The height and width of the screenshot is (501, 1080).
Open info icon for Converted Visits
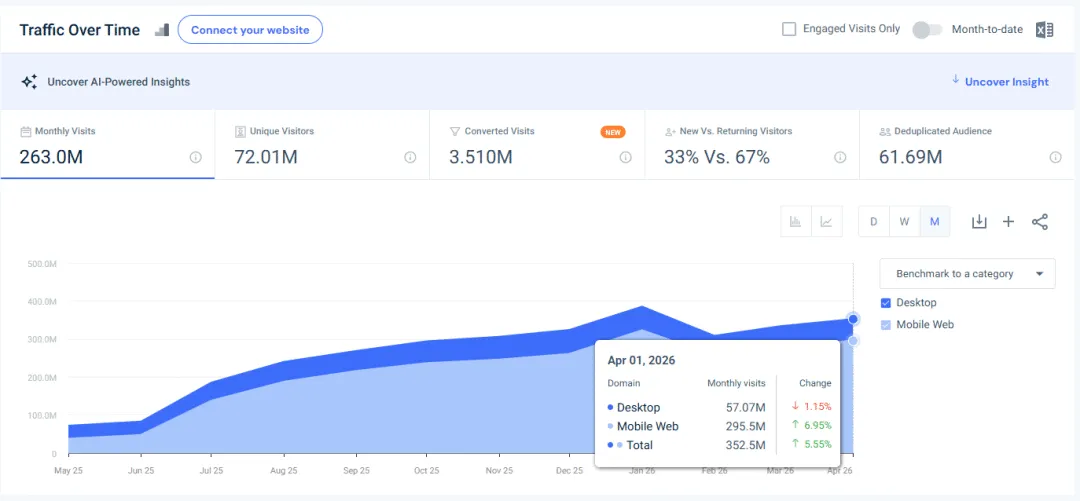coord(625,157)
